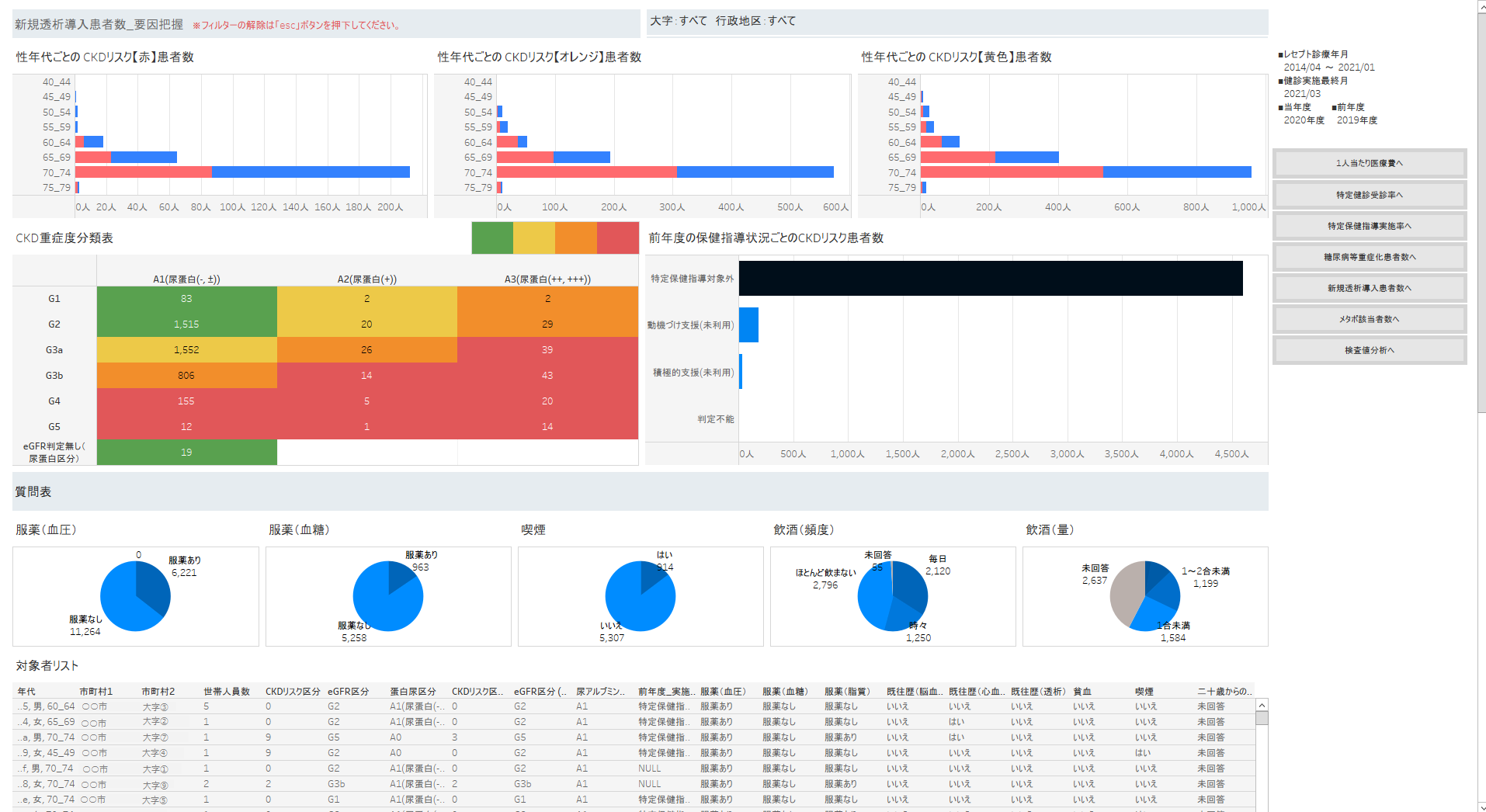Click the G5 A3 cell showing 14

pyautogui.click(x=547, y=426)
